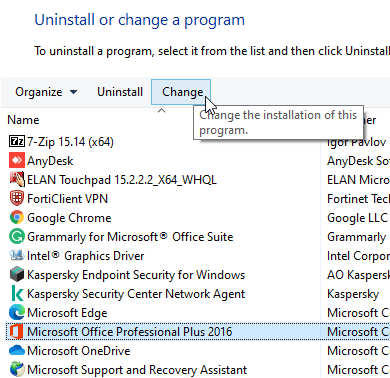Select Microsoft Office Professional Plus 2016 entry

tap(129, 332)
